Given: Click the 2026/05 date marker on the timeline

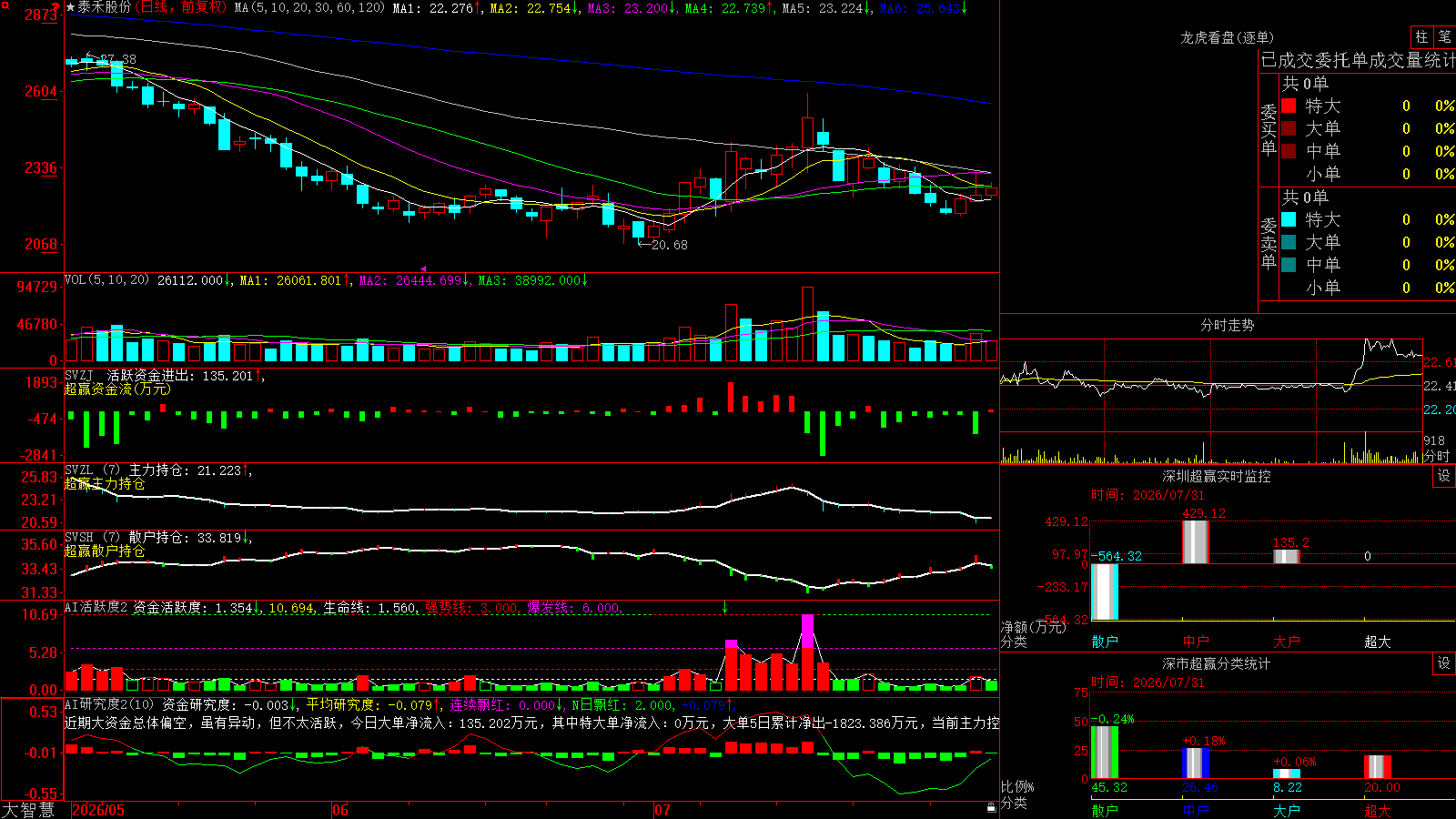Looking at the screenshot, I should coord(98,810).
